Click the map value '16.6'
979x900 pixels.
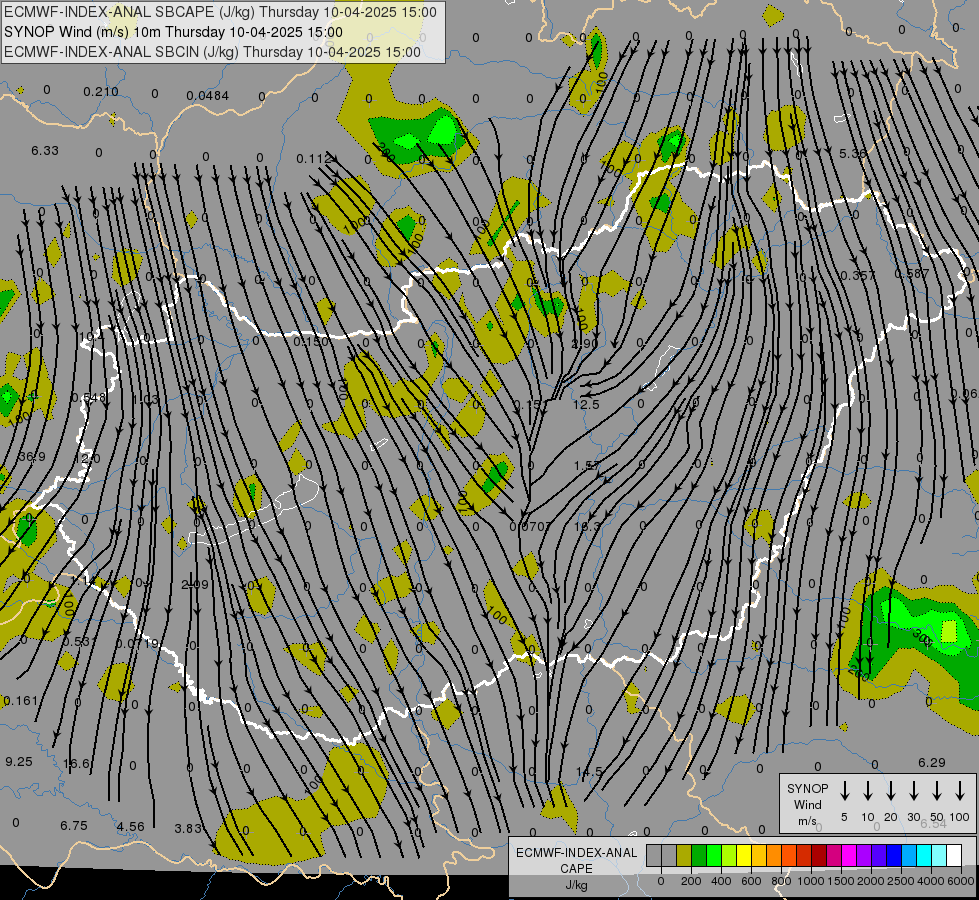77,764
